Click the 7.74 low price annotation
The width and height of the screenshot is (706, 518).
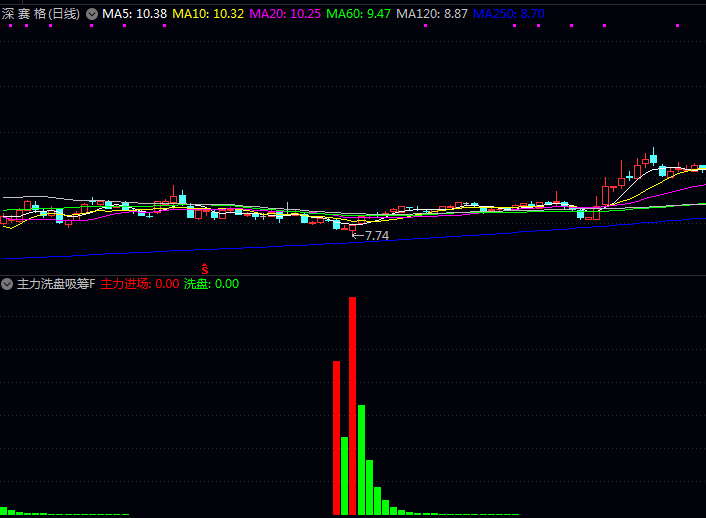coord(376,236)
